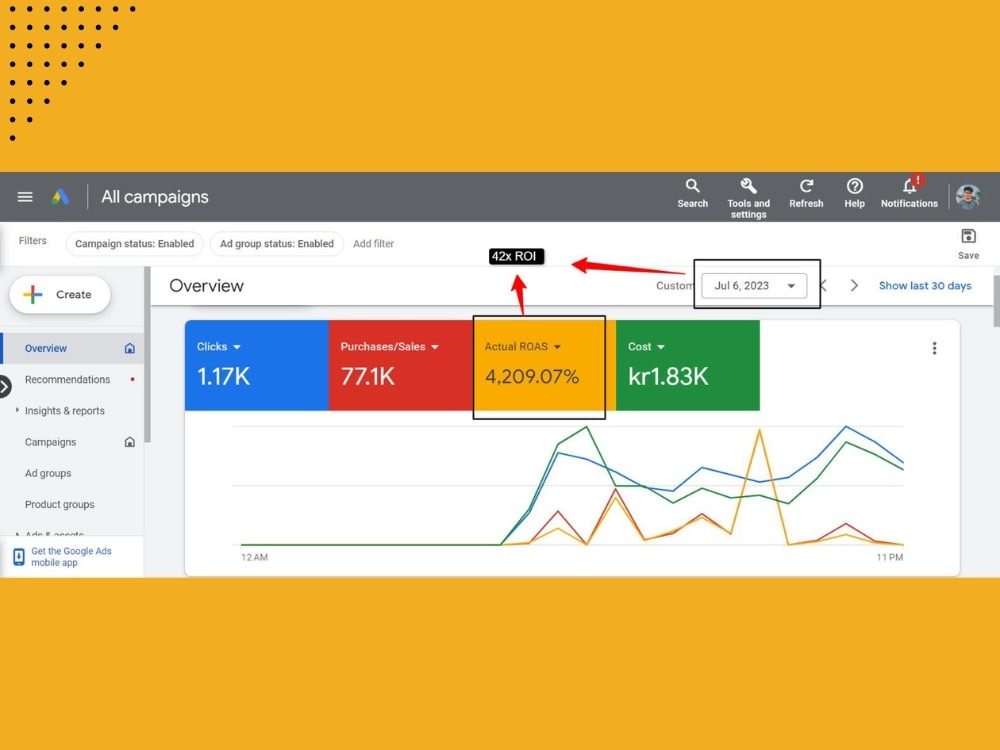Click Add filter
The height and width of the screenshot is (750, 1000).
(374, 244)
